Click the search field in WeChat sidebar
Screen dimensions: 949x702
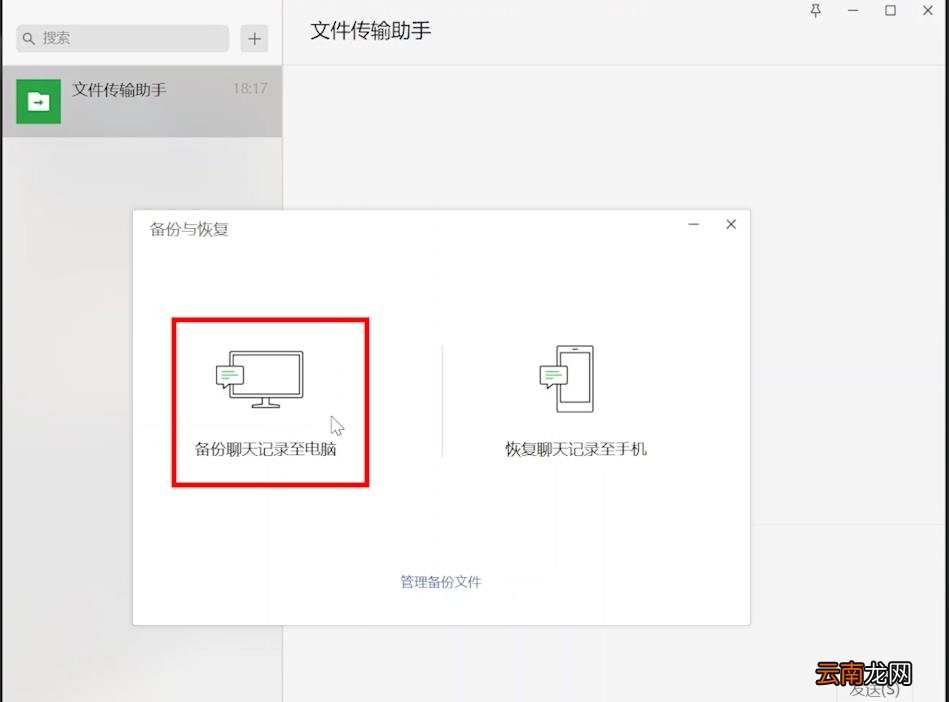[122, 38]
